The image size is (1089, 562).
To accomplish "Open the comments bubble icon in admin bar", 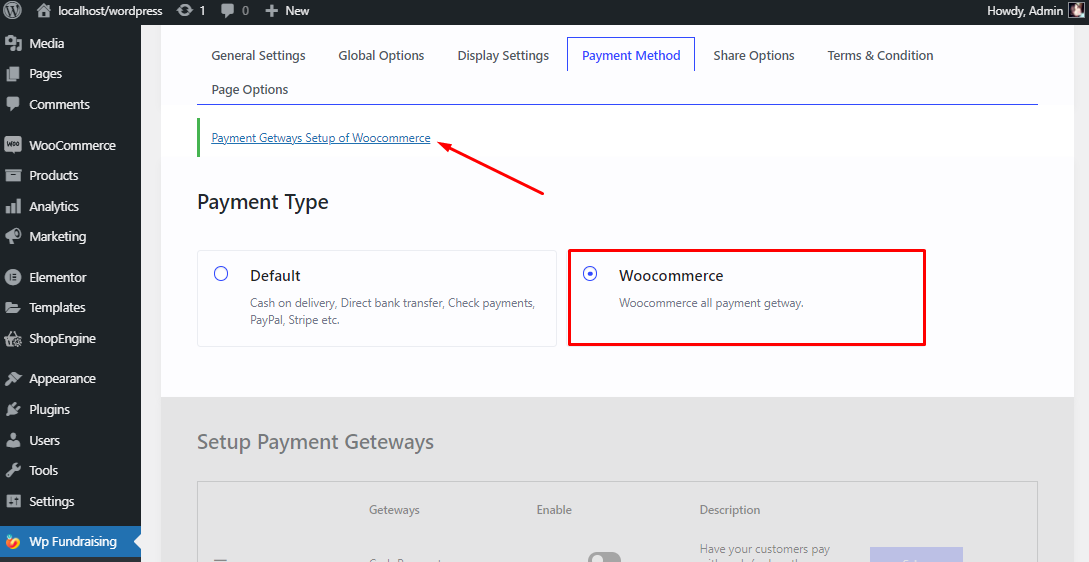I will 227,10.
